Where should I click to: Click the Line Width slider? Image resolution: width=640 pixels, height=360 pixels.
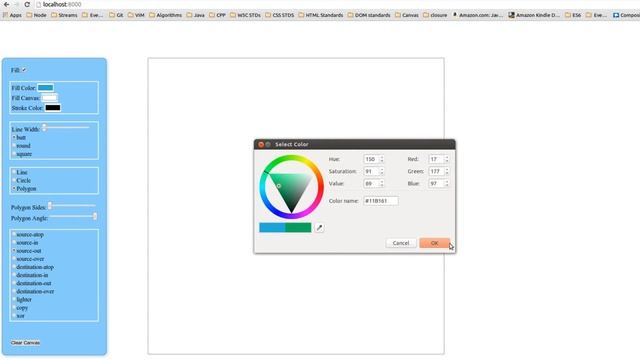click(65, 127)
